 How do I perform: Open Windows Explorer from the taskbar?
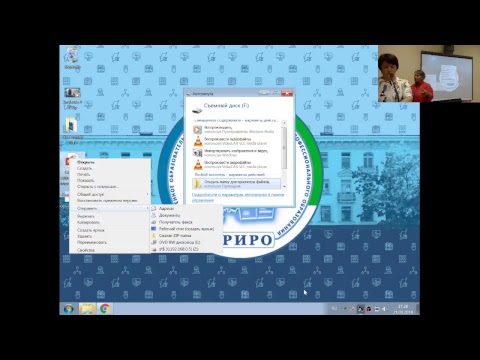87,309
